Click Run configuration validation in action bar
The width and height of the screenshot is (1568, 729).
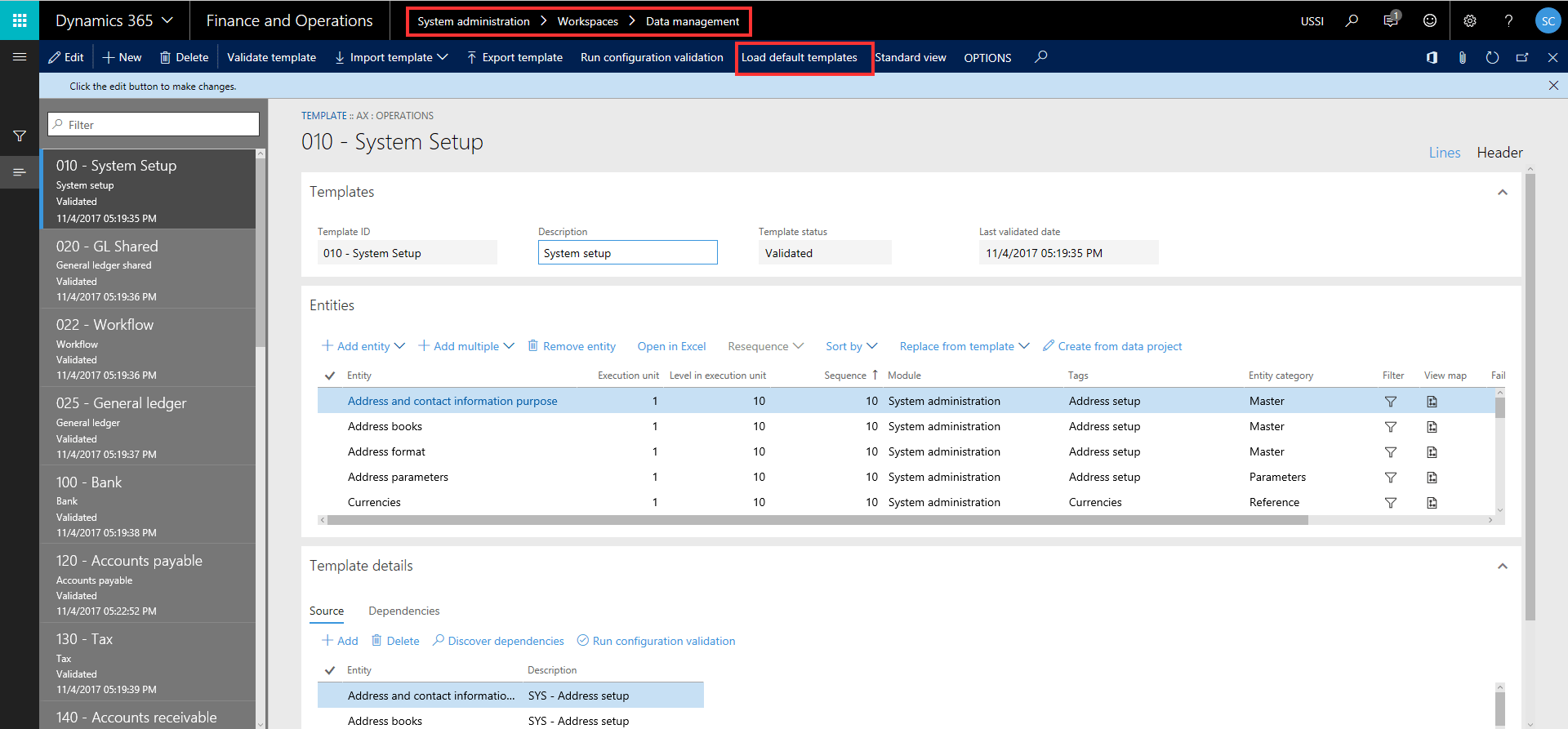click(x=652, y=57)
